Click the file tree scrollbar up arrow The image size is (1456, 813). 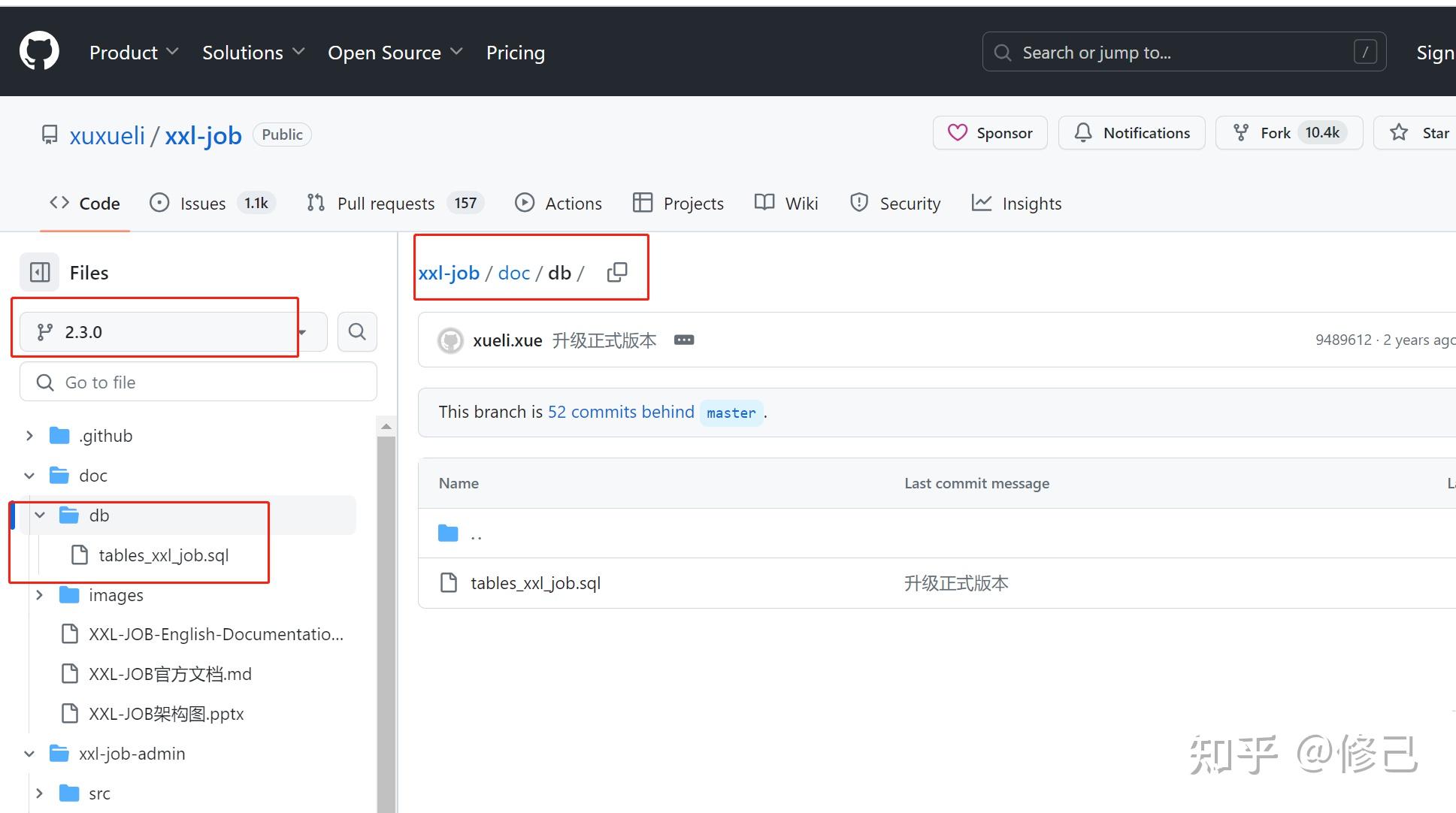[386, 426]
